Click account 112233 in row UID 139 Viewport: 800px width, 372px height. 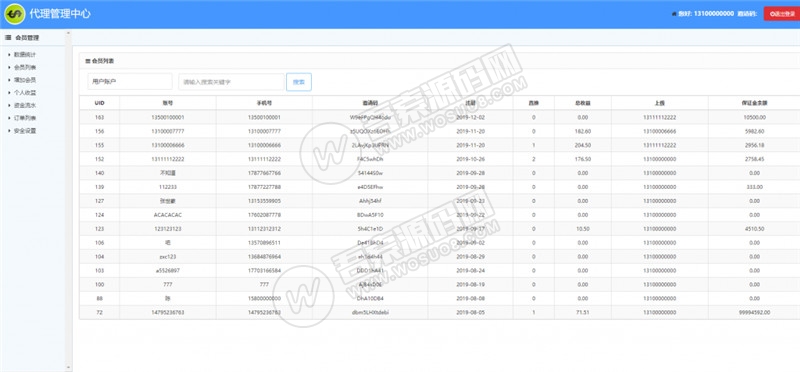point(167,187)
